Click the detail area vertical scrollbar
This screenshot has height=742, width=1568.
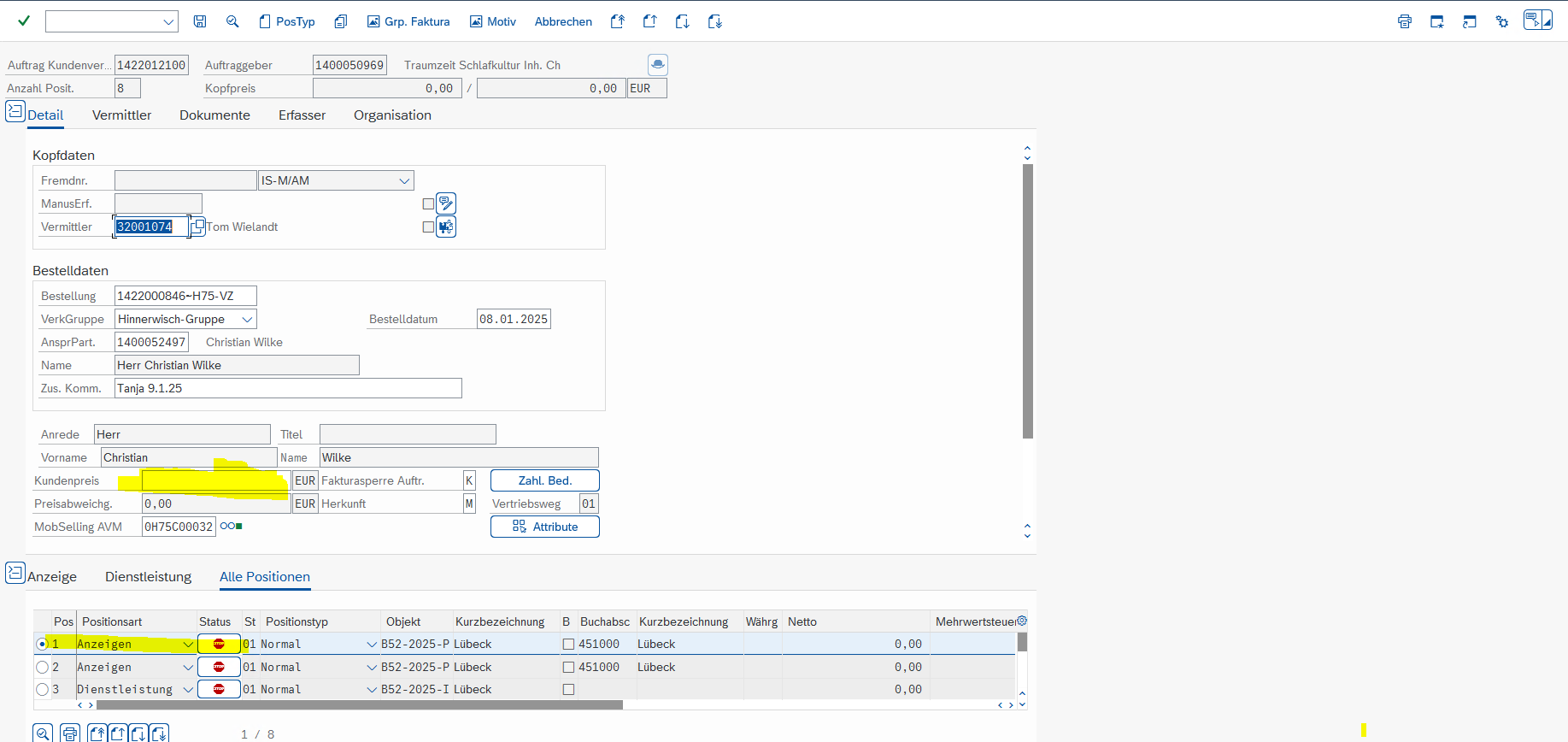pyautogui.click(x=1028, y=301)
